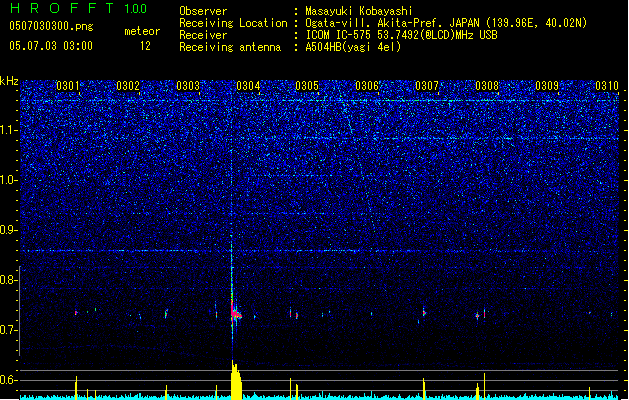Click the name Masayuki Kobayashi
629x400 pixels.
358,11
